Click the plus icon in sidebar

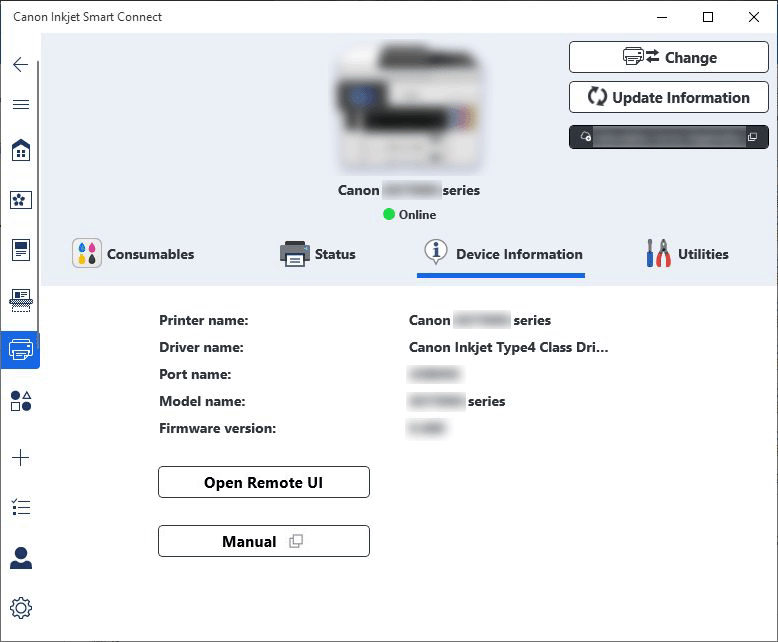20,457
